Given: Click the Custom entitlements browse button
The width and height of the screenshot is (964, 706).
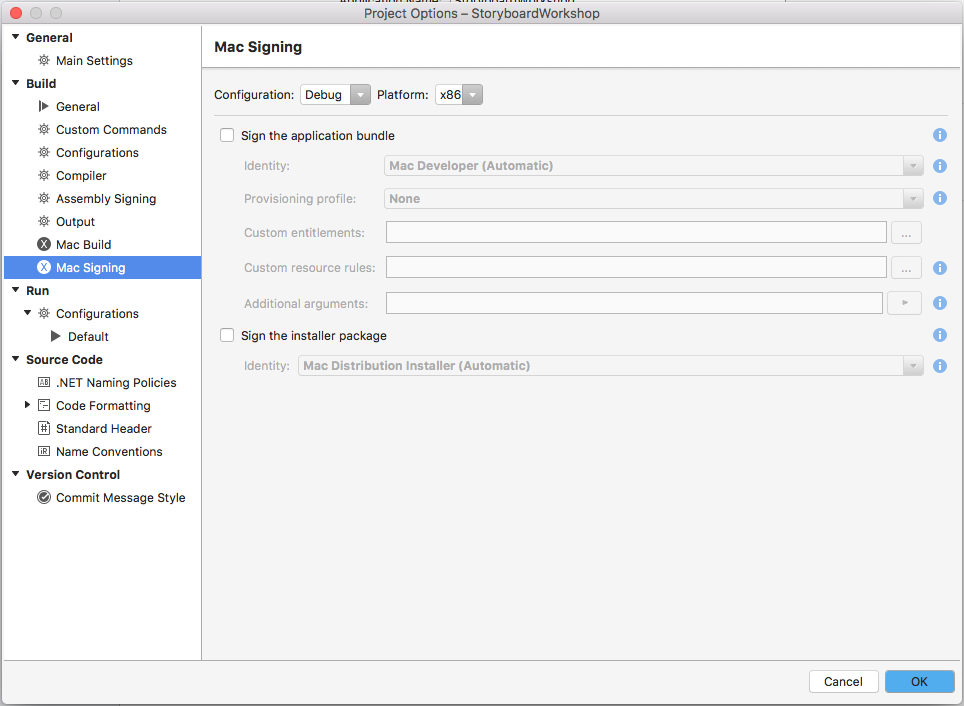Looking at the screenshot, I should point(905,233).
